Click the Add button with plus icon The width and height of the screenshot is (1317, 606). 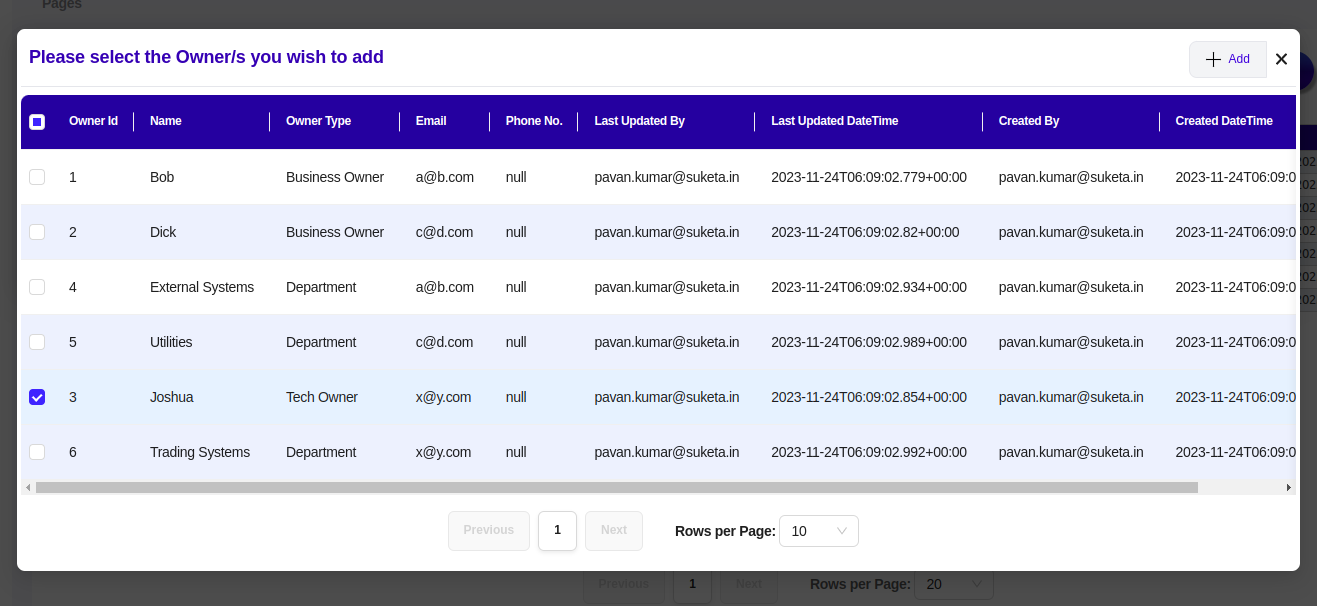[x=1228, y=59]
